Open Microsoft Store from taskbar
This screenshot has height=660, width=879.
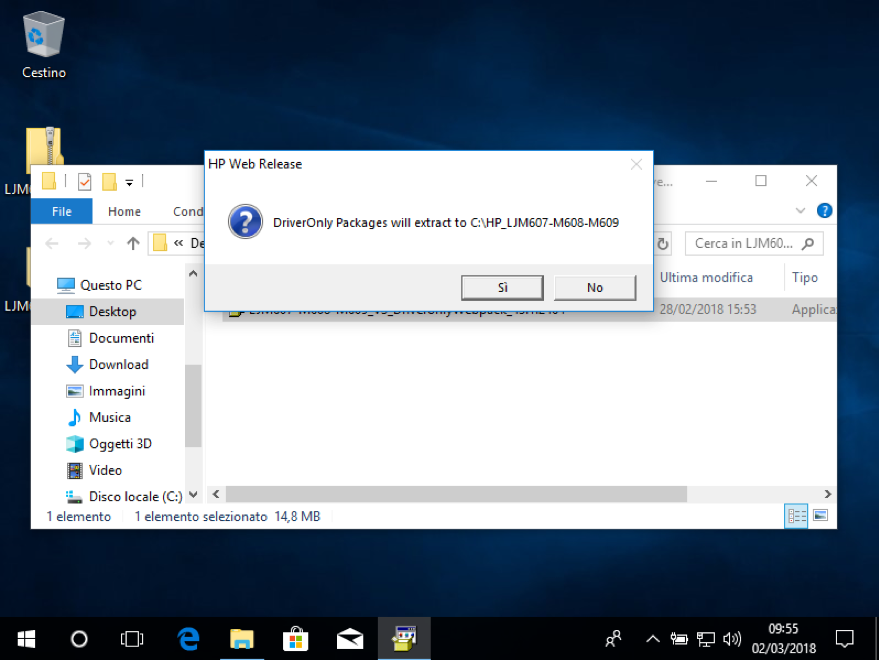pyautogui.click(x=295, y=639)
